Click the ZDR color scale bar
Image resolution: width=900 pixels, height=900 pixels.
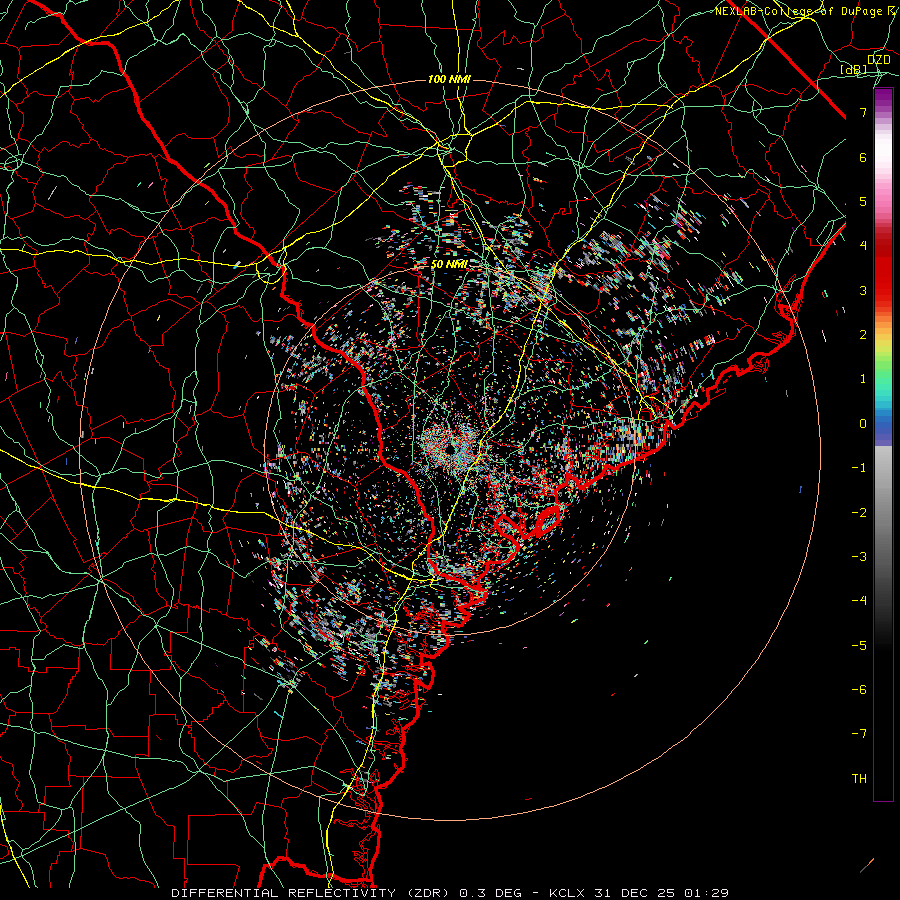883,444
